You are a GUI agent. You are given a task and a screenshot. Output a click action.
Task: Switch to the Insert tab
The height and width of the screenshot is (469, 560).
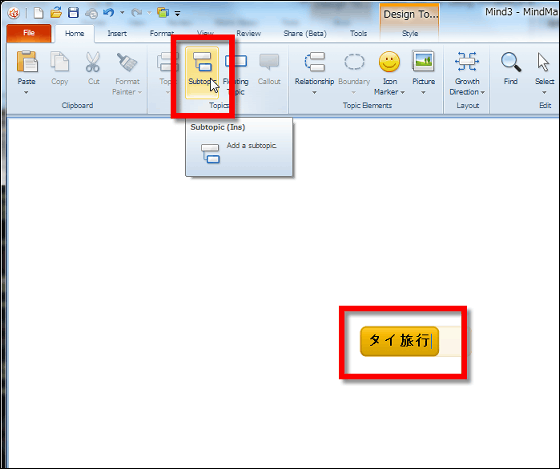coord(117,33)
